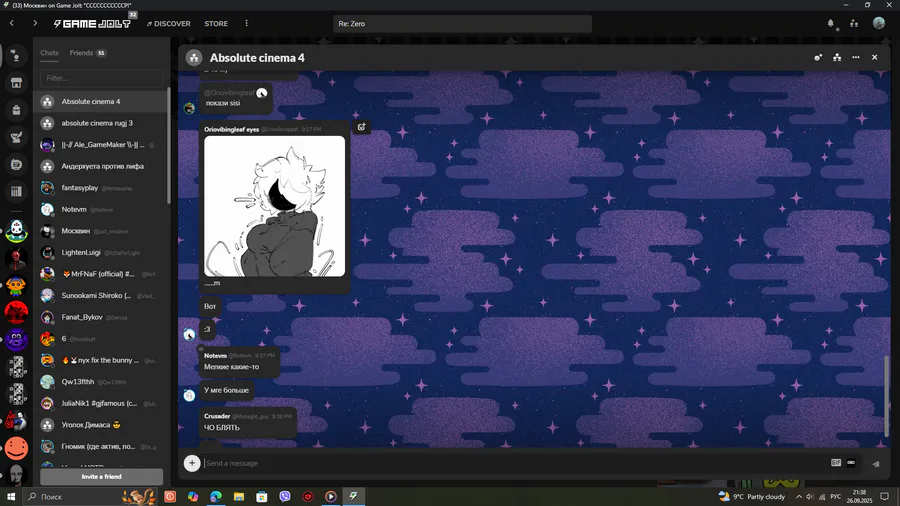Image resolution: width=900 pixels, height=506 pixels.
Task: Open the Москвин chat
Action: [100, 231]
